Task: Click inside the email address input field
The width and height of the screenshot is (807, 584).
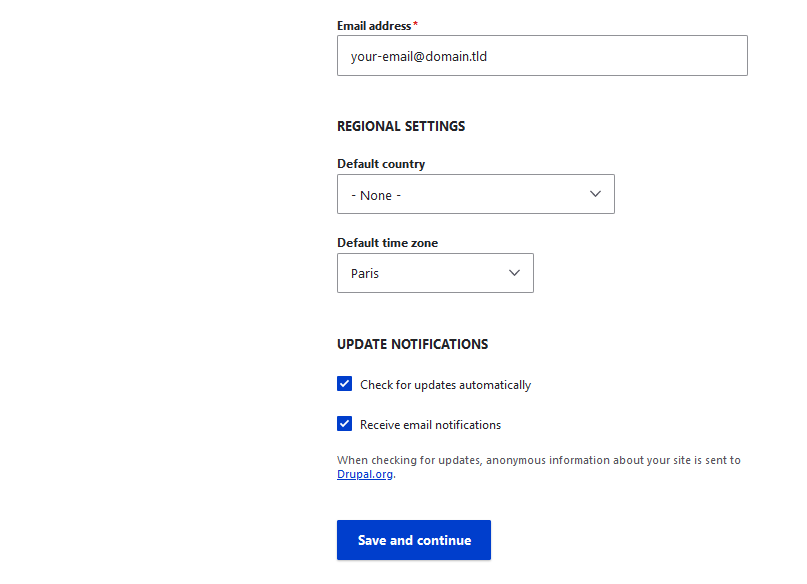Action: coord(542,55)
